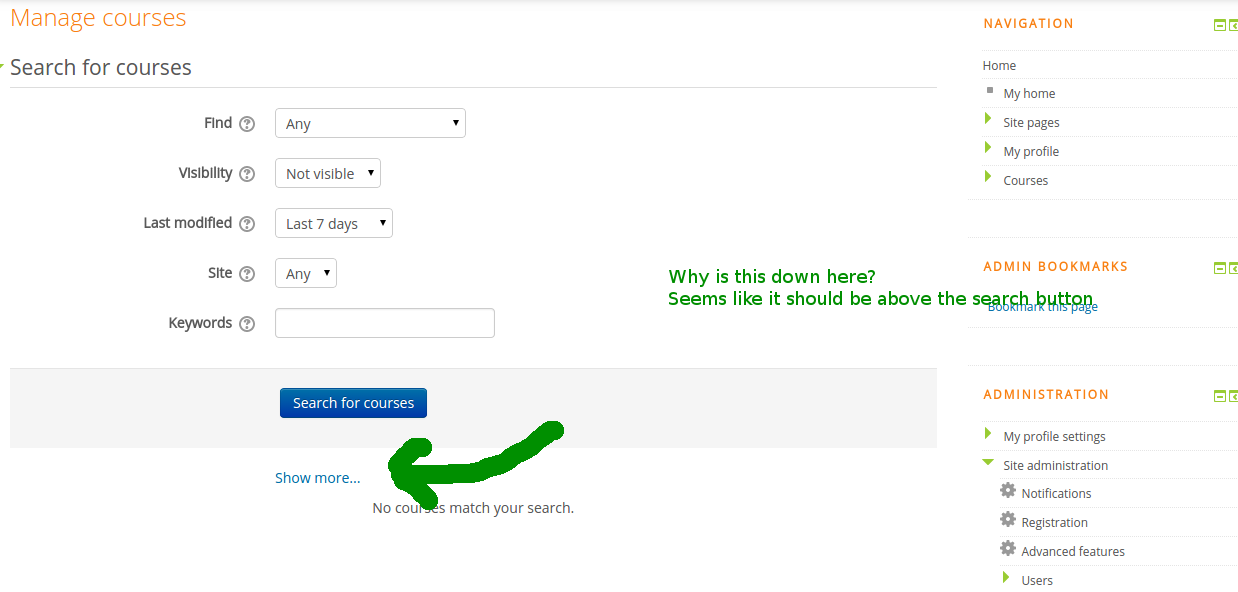The width and height of the screenshot is (1238, 592).
Task: Click the ADMIN BOOKMARKS block title
Action: pos(1055,267)
